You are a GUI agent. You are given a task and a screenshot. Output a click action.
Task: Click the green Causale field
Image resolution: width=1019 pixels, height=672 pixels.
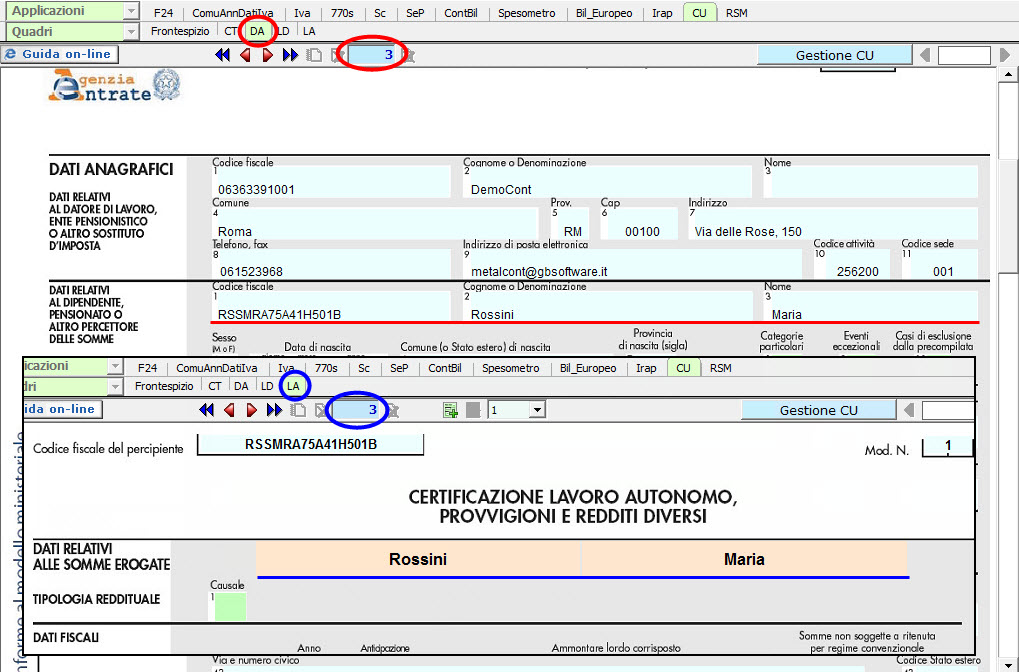tap(231, 606)
